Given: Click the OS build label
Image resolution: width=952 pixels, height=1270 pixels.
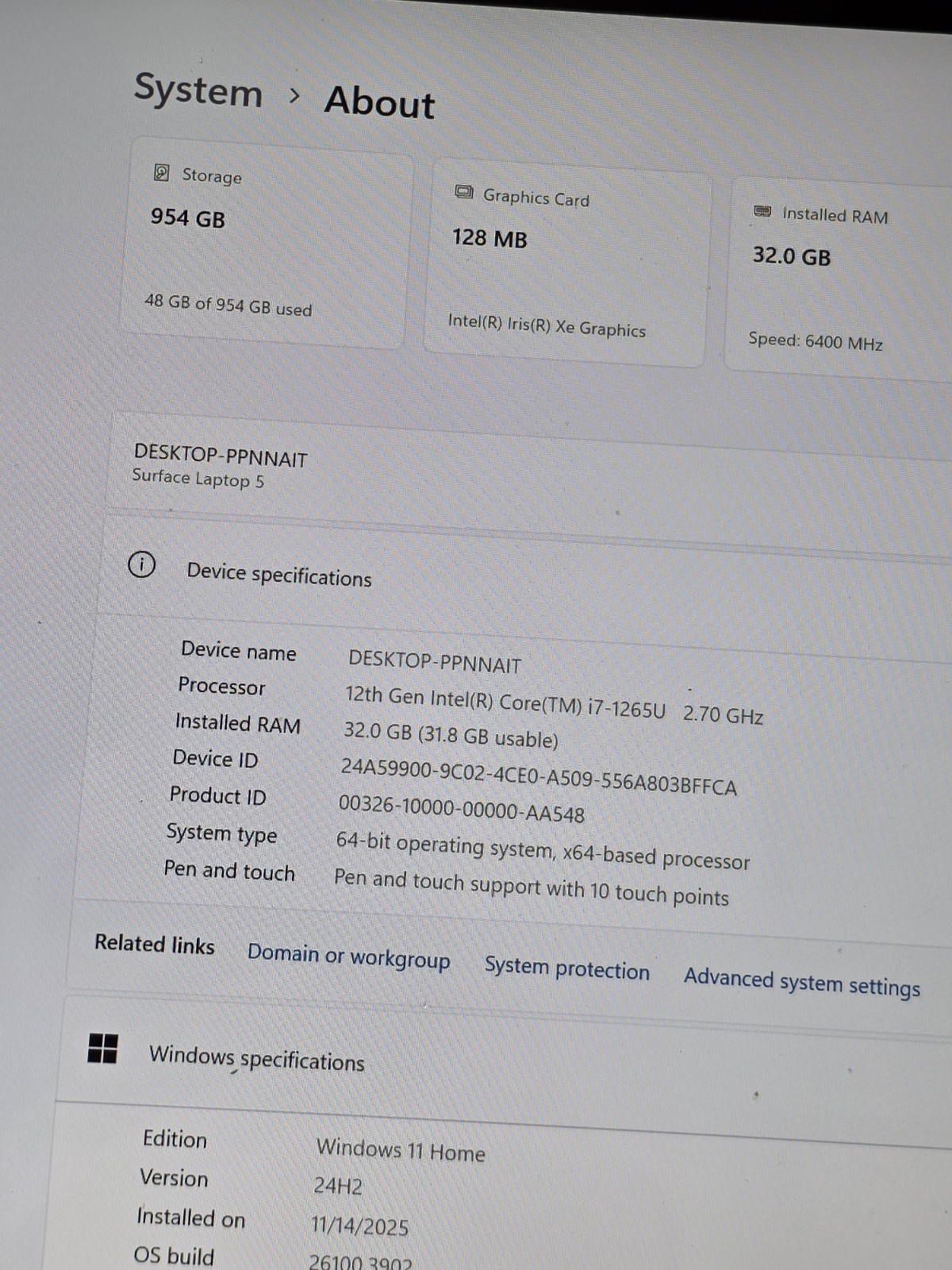Looking at the screenshot, I should pos(174,1257).
